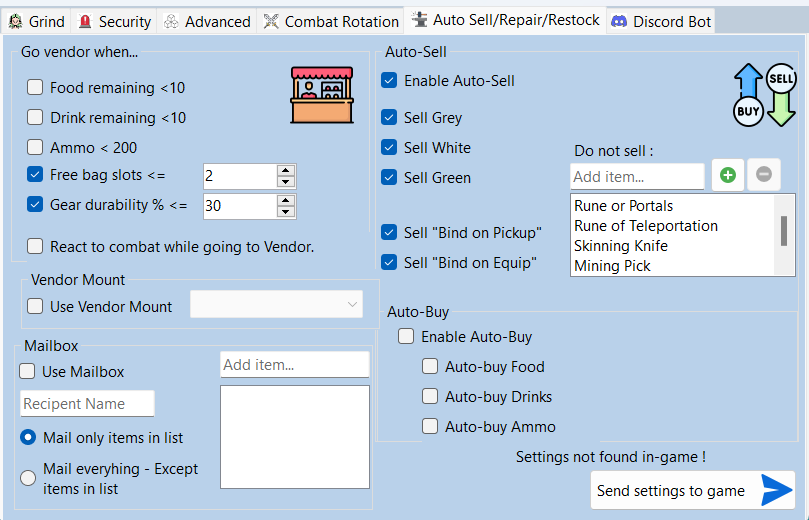Click the Send settings to game button

[692, 490]
